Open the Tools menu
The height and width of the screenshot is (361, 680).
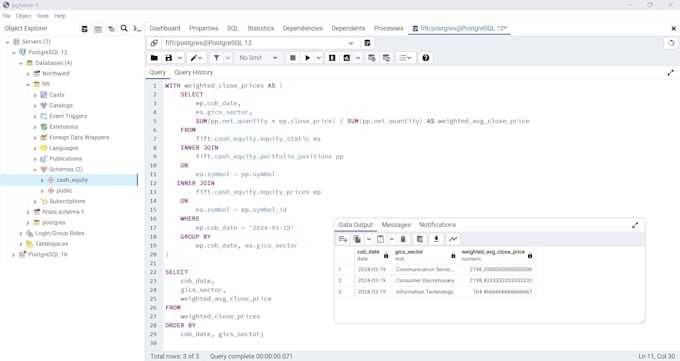click(x=42, y=16)
